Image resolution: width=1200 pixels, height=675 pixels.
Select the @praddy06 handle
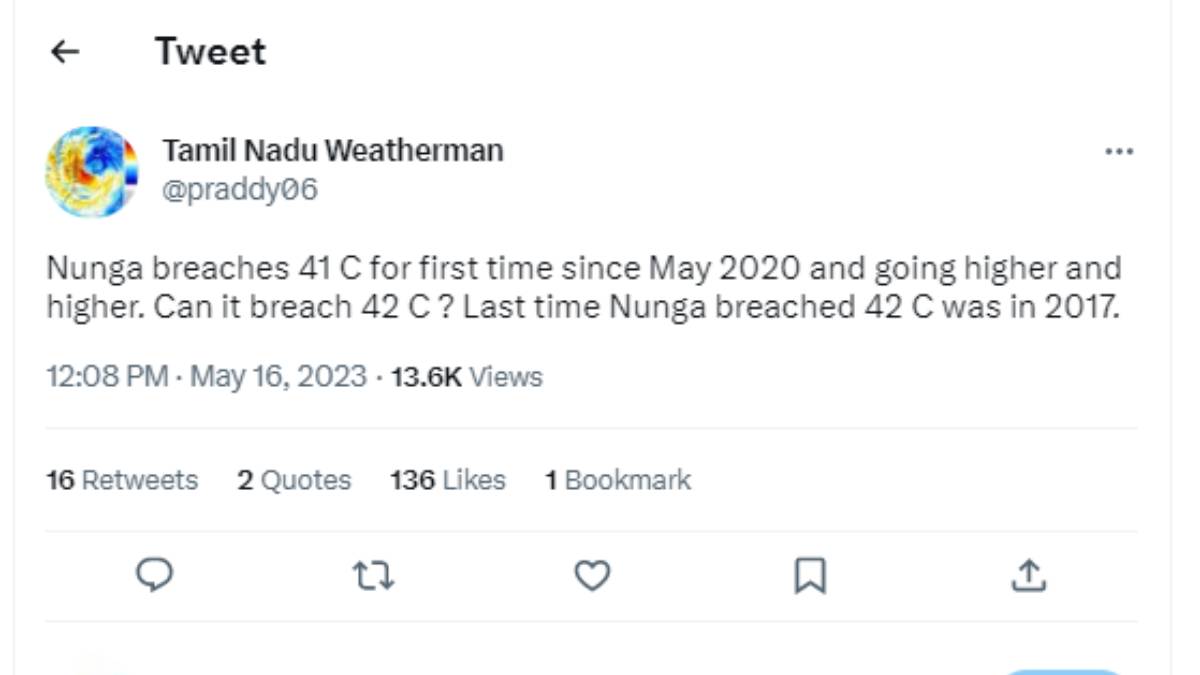click(x=238, y=188)
